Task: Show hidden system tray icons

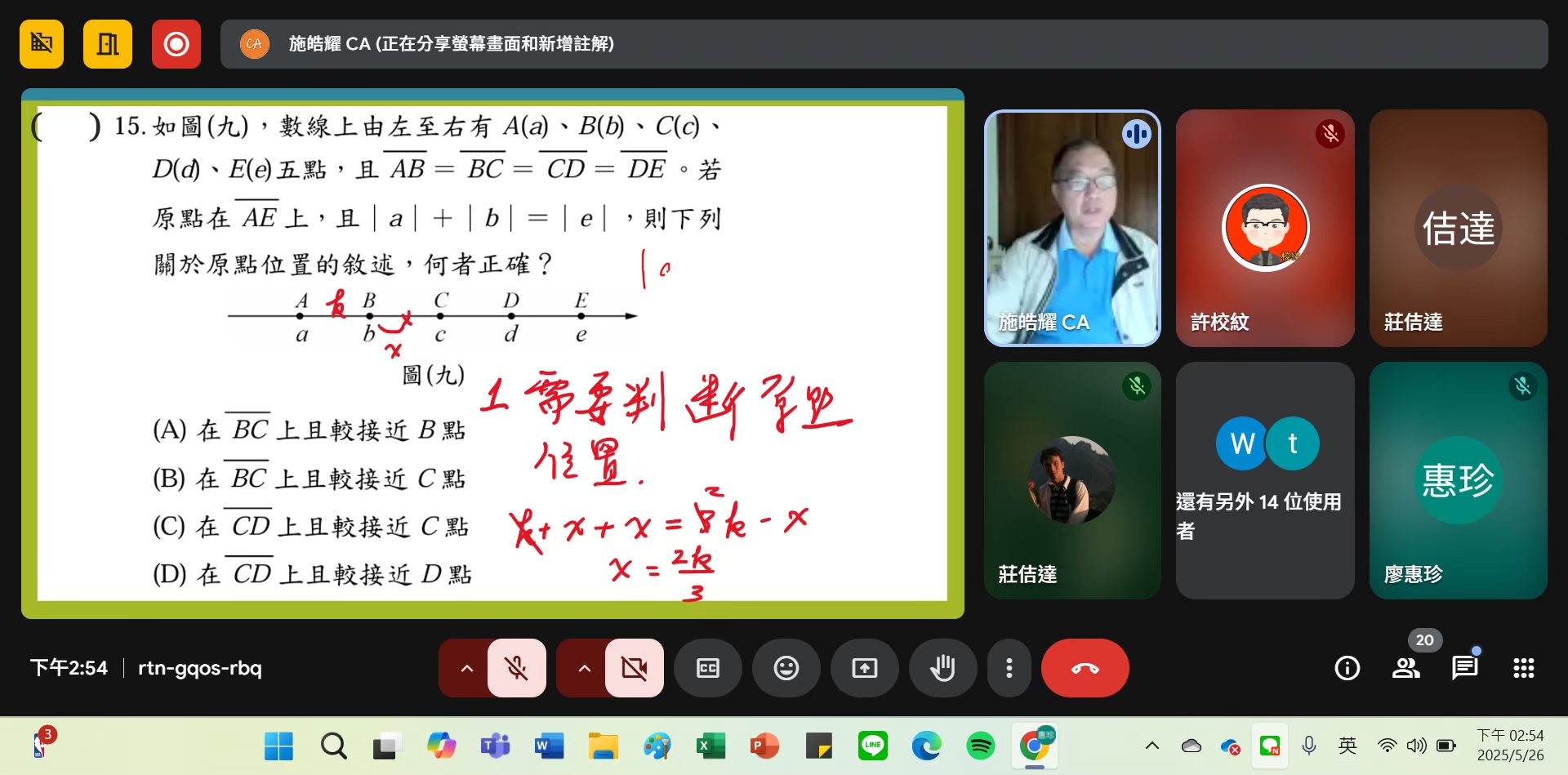Action: tap(1151, 745)
